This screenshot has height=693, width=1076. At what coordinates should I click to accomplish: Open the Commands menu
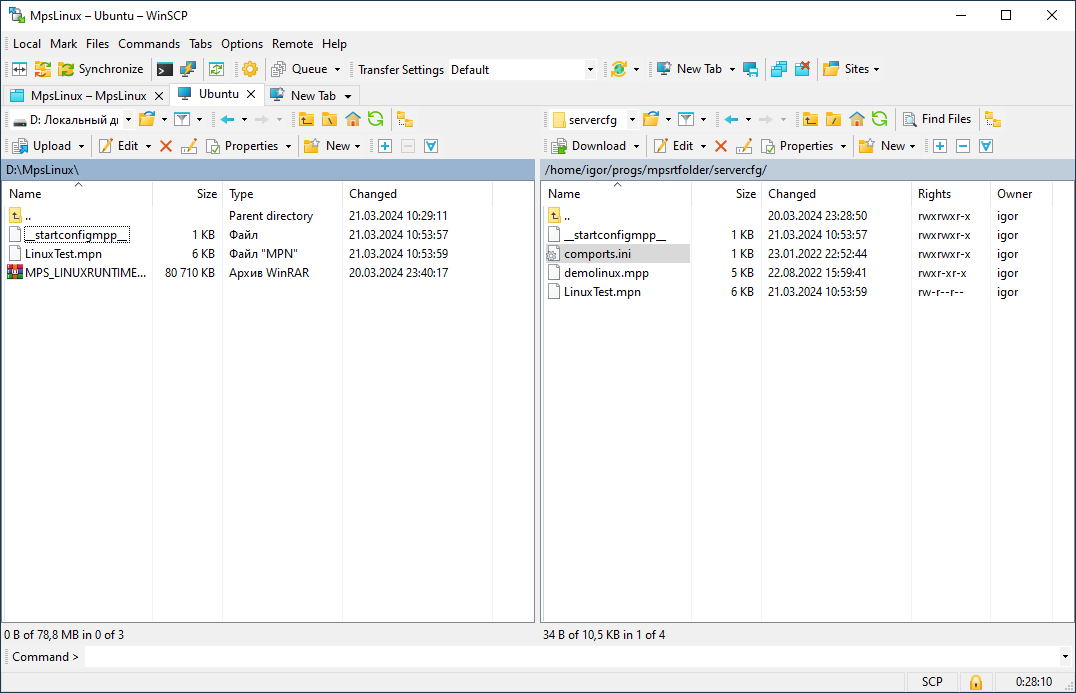[x=149, y=44]
